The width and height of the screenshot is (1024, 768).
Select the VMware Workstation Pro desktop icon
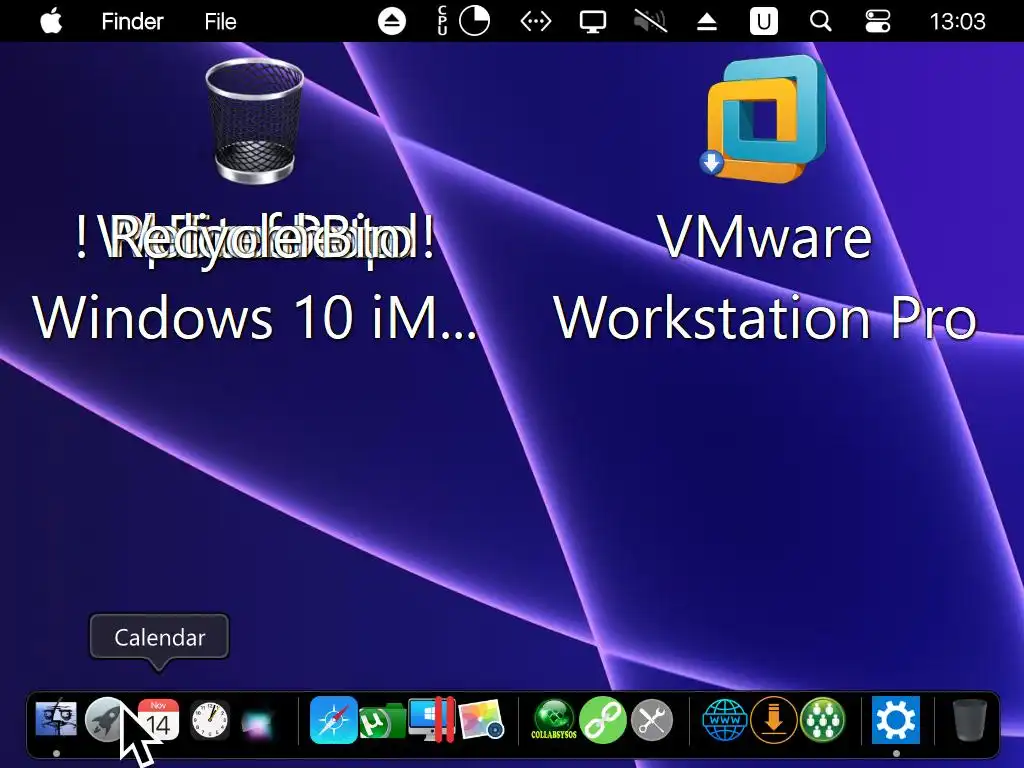(x=765, y=118)
